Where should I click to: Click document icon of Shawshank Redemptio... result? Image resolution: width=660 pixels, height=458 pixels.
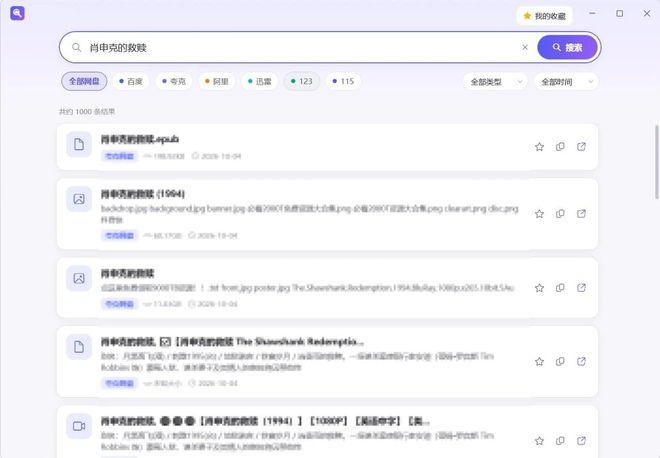79,347
